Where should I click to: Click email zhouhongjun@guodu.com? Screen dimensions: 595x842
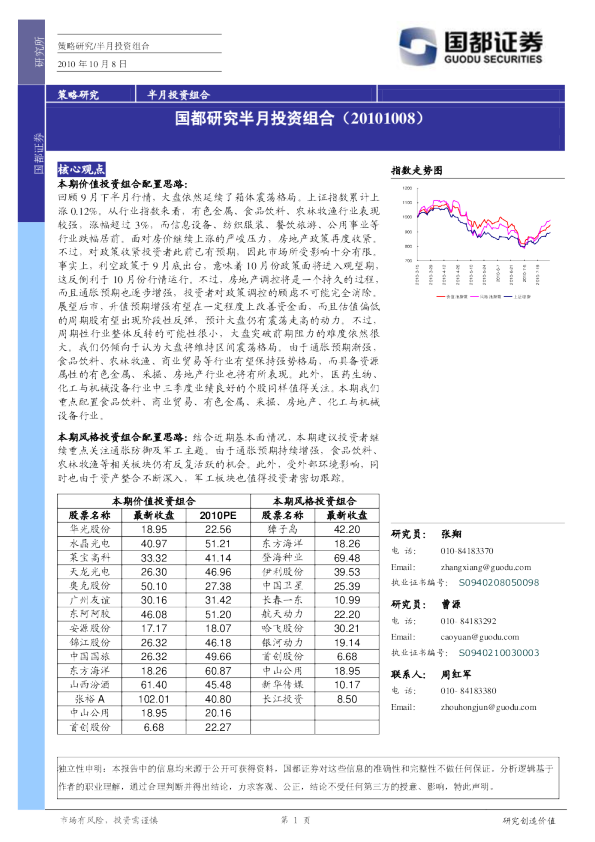click(488, 707)
